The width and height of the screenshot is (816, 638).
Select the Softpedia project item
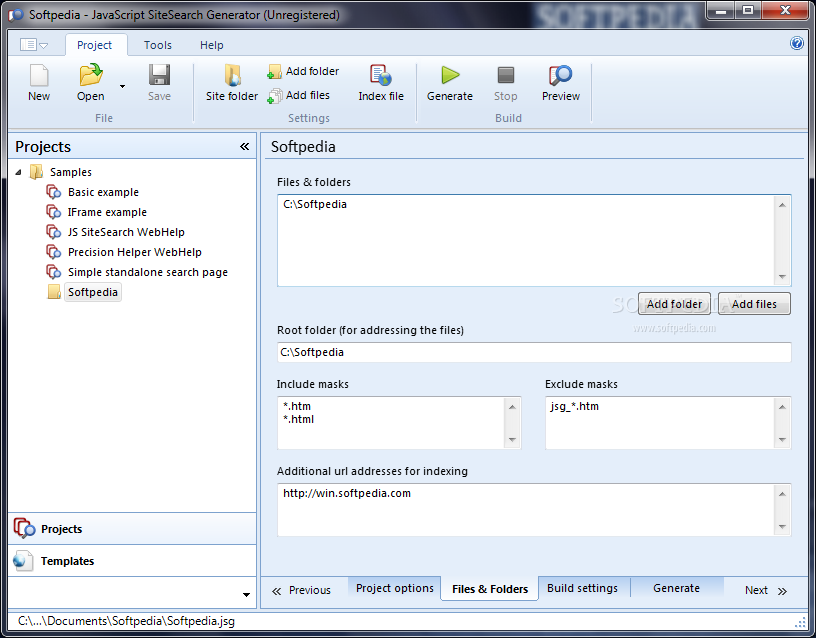click(x=93, y=292)
